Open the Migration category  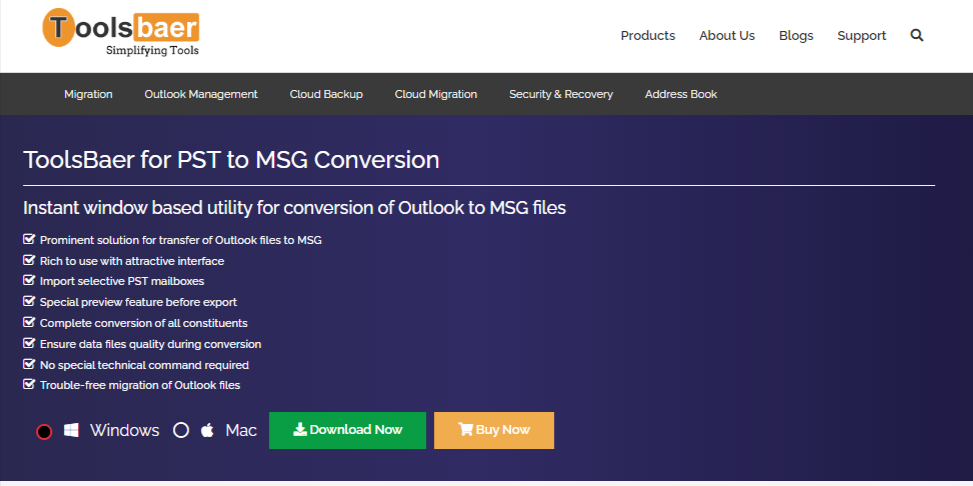89,94
